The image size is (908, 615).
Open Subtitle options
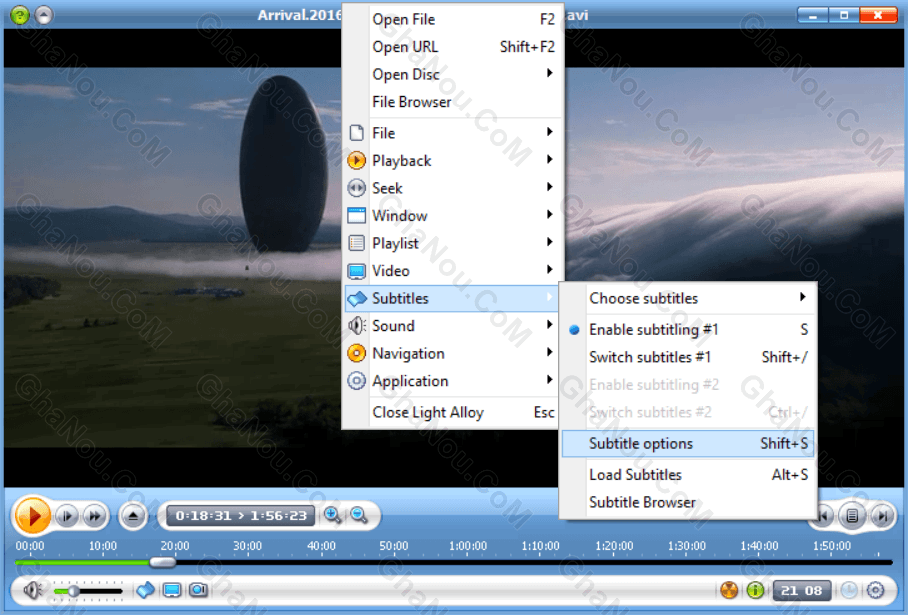(688, 444)
